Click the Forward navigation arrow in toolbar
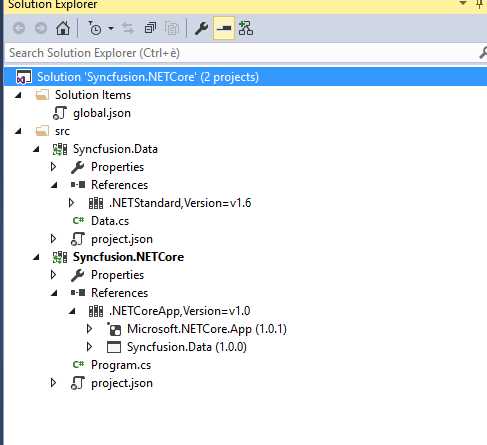Viewport: 487px width, 445px height. [x=41, y=28]
